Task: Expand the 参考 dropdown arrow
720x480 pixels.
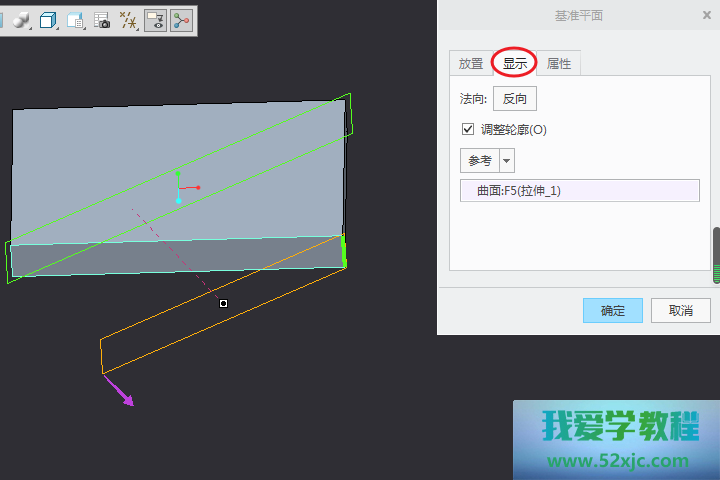Action: click(506, 161)
